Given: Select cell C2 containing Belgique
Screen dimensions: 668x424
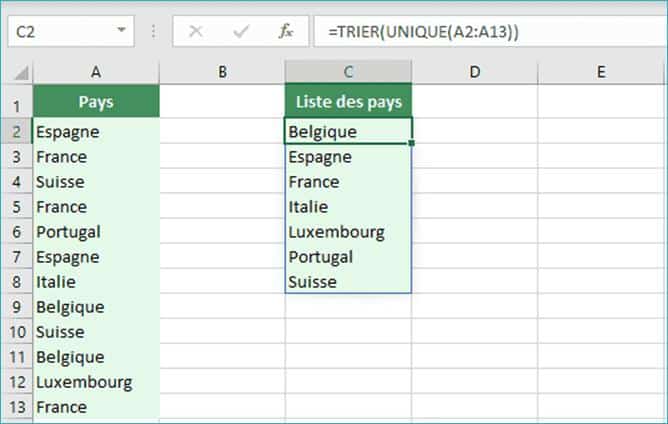Looking at the screenshot, I should 348,131.
